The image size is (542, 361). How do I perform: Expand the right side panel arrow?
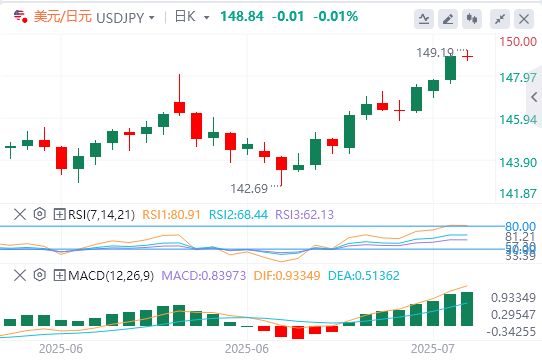tap(534, 97)
